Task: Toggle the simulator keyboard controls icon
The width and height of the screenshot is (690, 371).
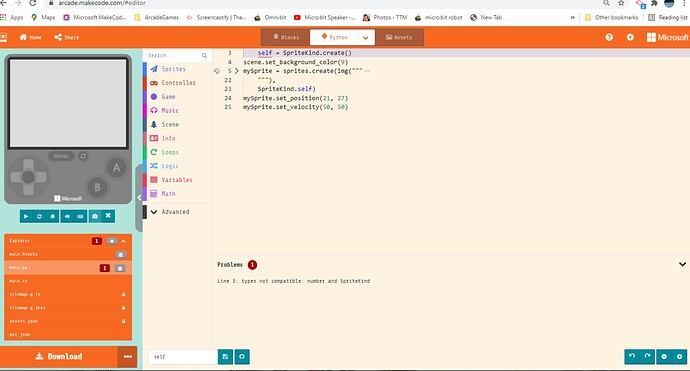Action: pos(80,216)
